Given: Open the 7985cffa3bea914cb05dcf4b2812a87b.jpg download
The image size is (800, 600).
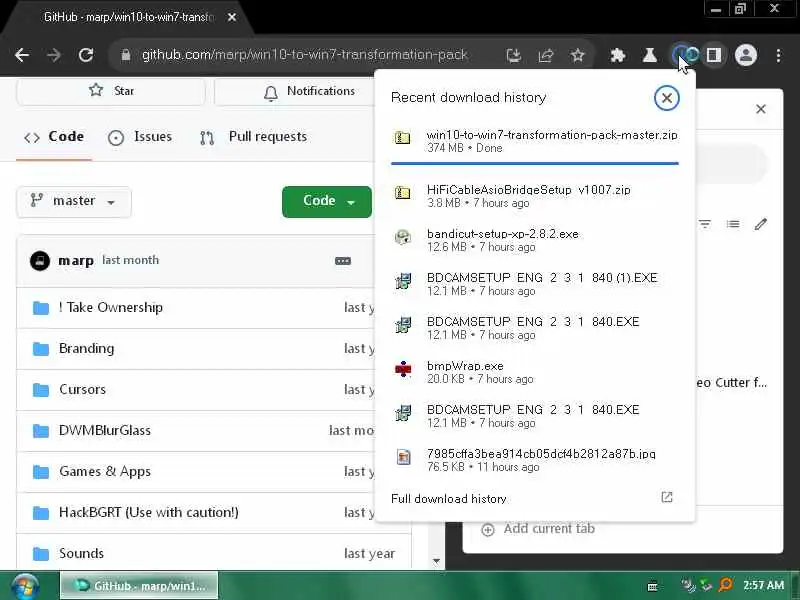Looking at the screenshot, I should (535, 460).
